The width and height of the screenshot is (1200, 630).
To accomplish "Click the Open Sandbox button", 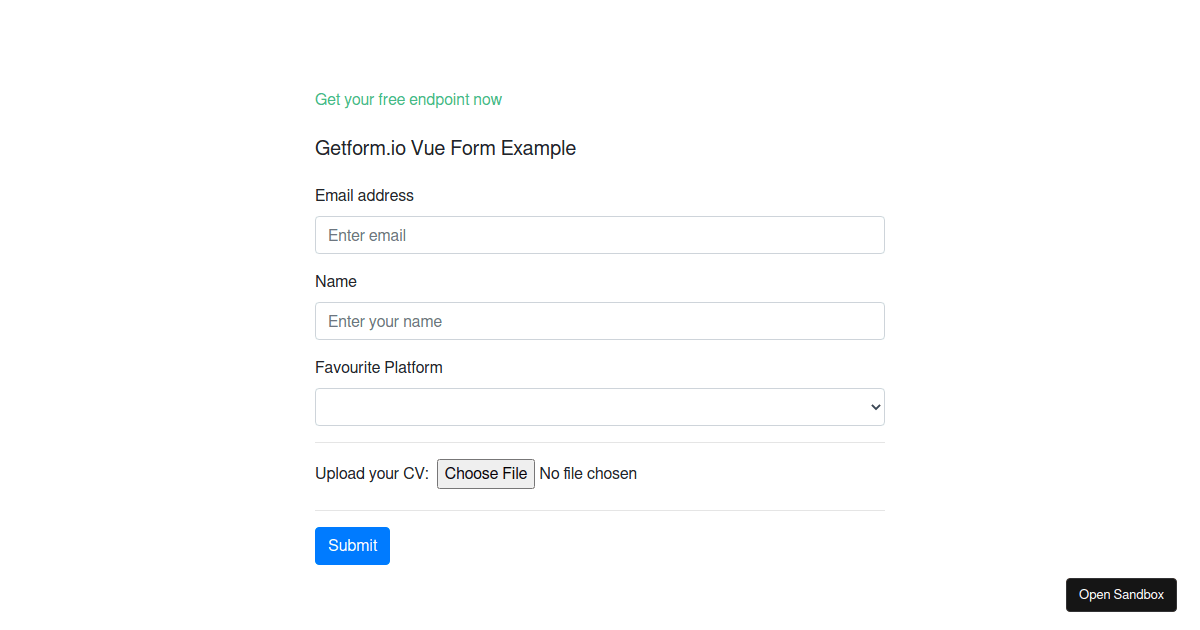I will (1121, 595).
